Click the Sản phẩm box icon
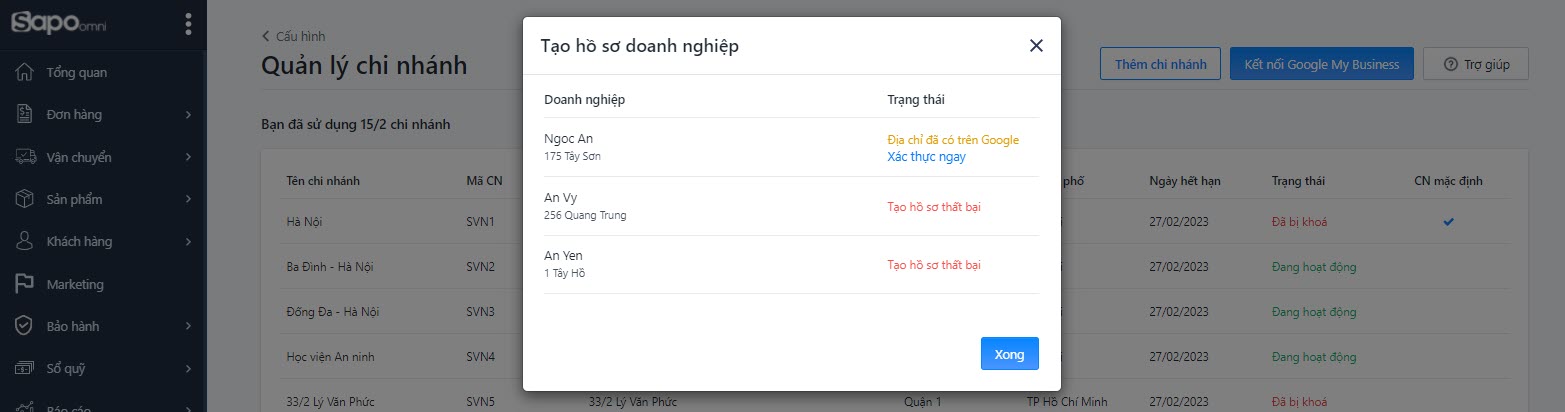Screen dimensions: 1565x412 tap(25, 199)
